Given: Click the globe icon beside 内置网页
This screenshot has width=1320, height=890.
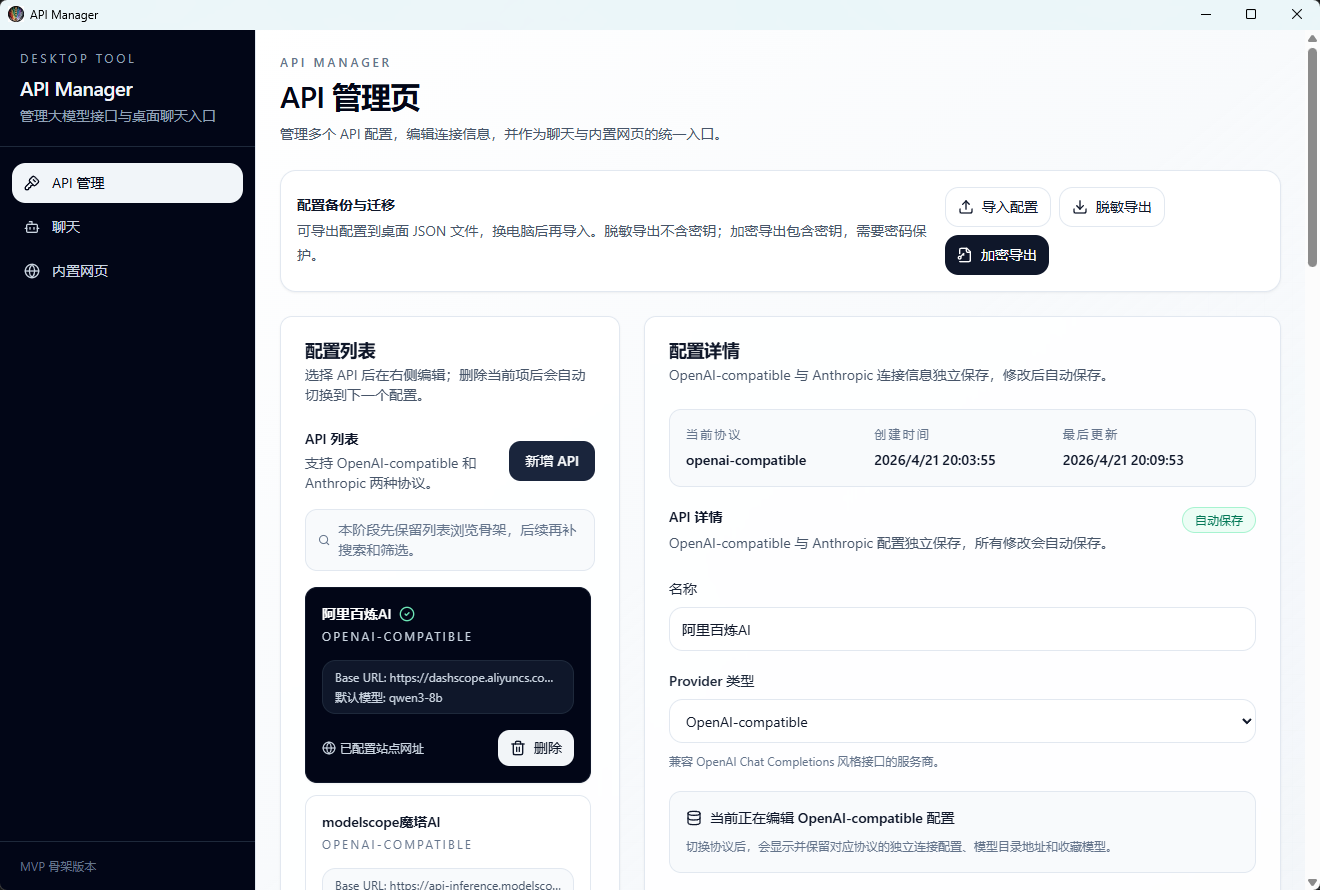Looking at the screenshot, I should (32, 271).
